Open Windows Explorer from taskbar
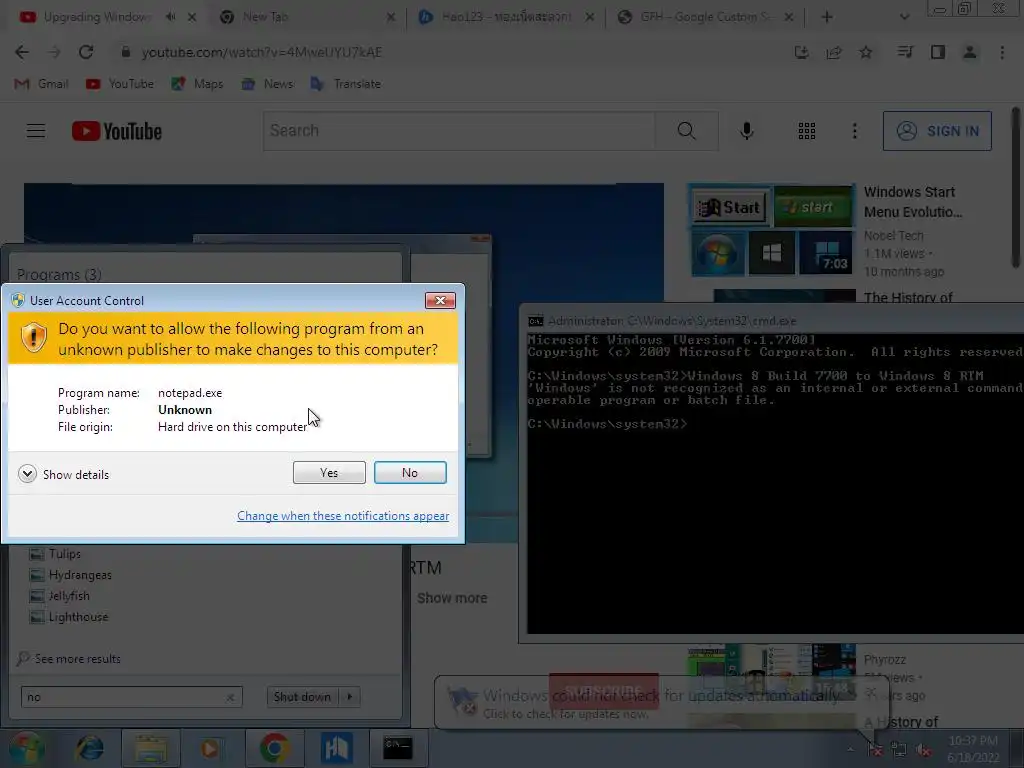This screenshot has height=768, width=1024. 151,748
